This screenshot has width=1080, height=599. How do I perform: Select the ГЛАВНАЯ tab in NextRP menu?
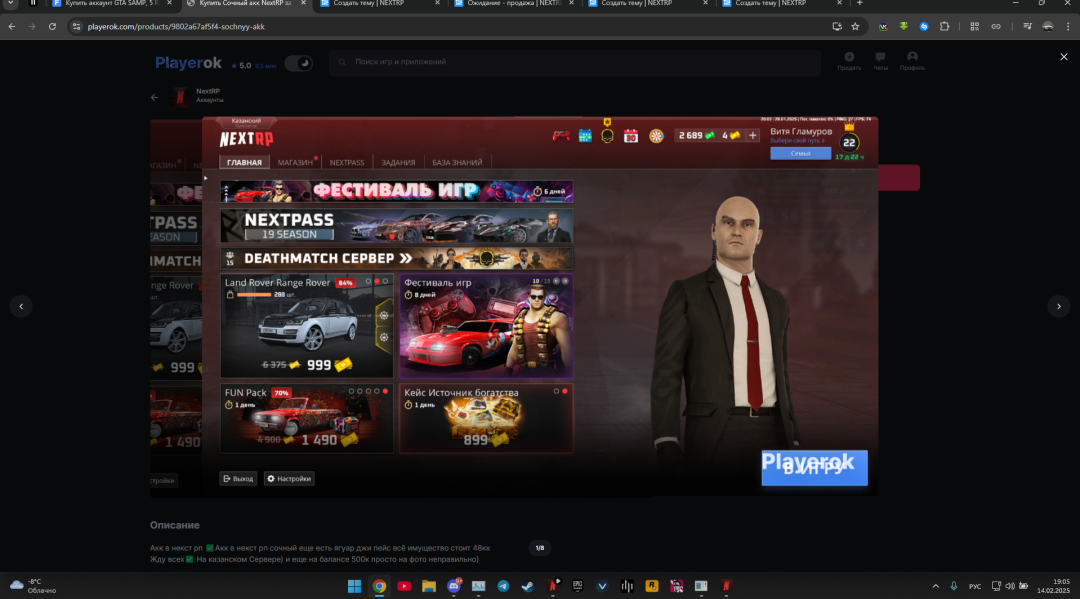tap(245, 162)
